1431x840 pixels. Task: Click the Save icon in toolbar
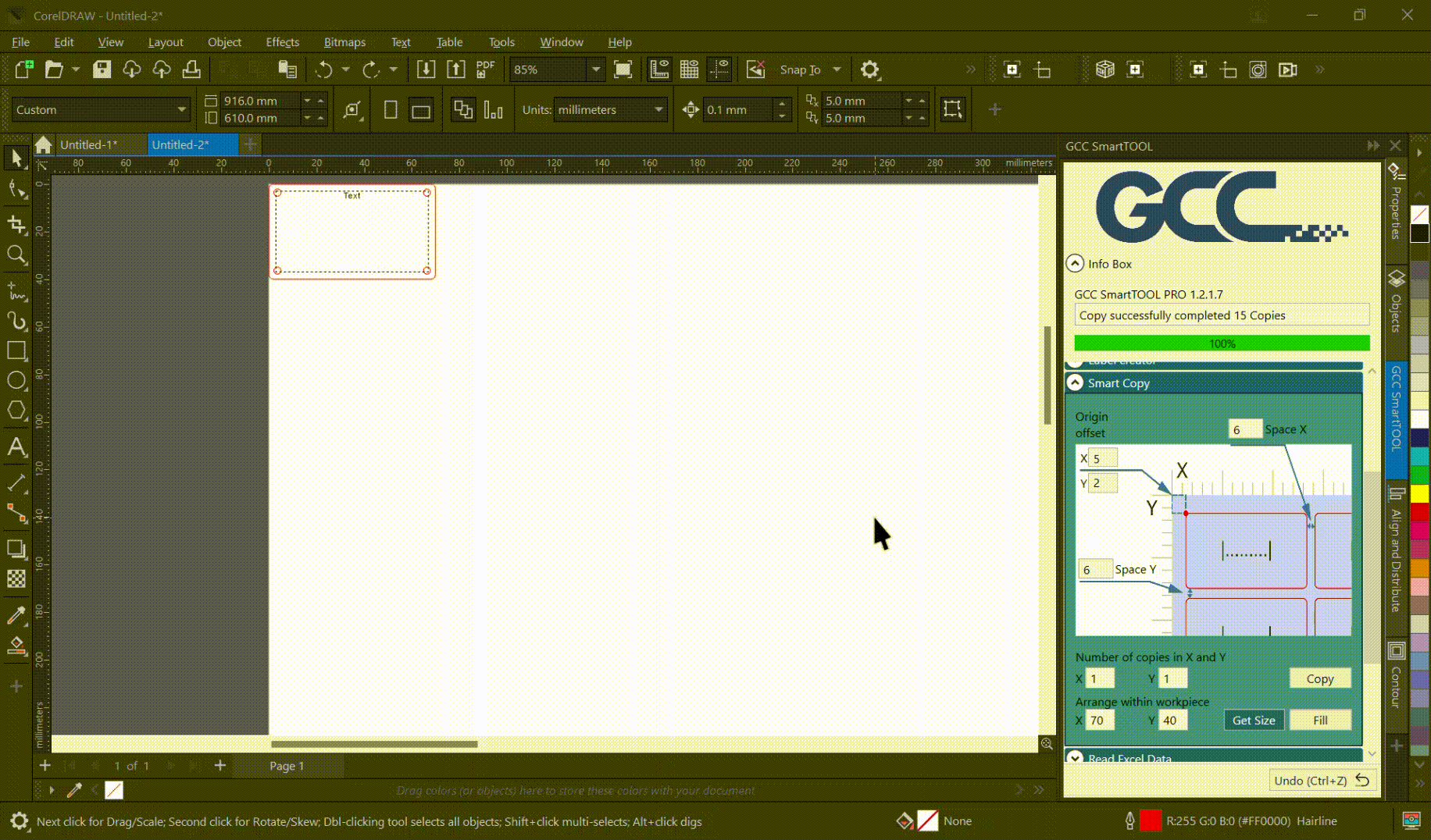pyautogui.click(x=102, y=69)
